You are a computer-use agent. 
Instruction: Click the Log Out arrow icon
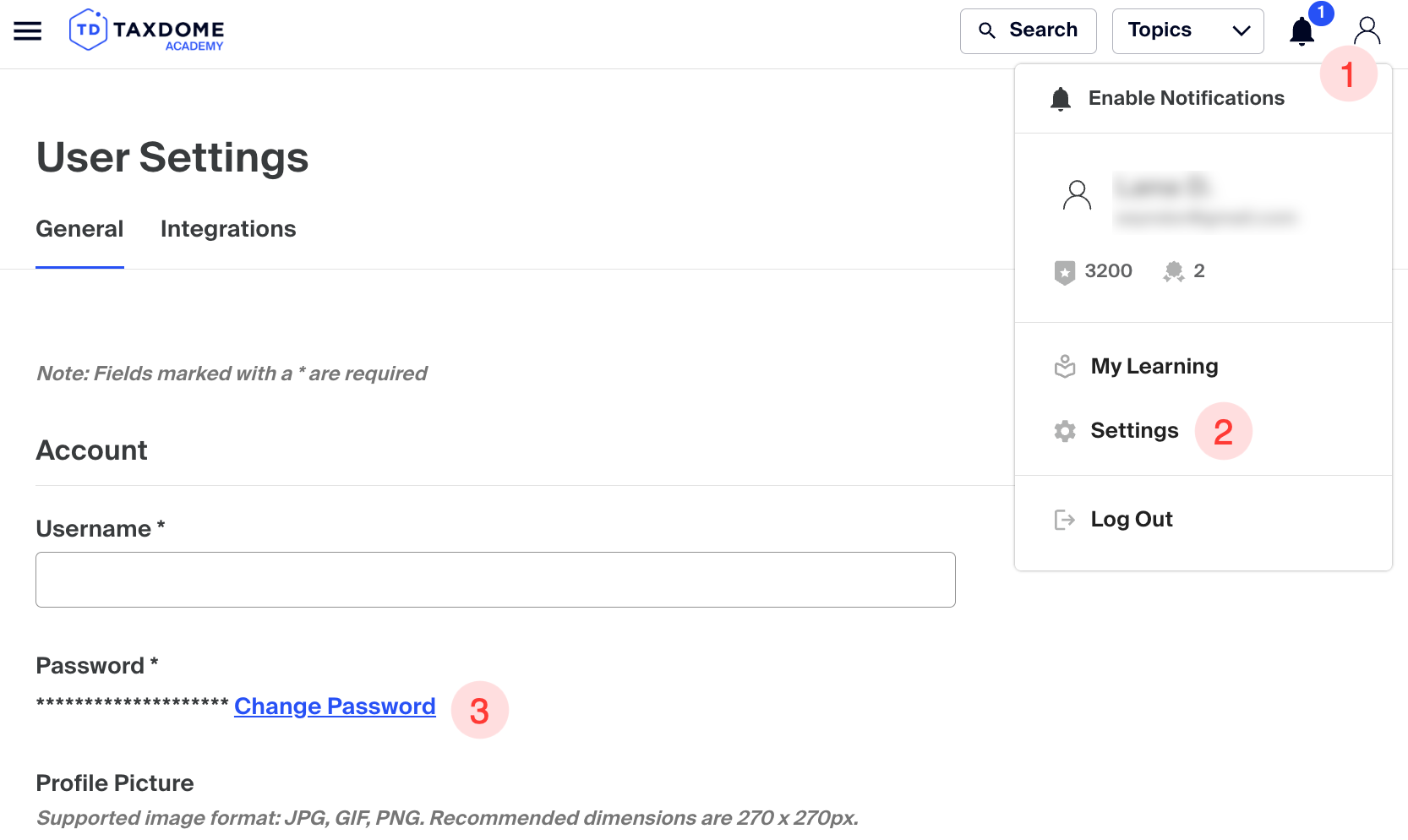[1065, 520]
